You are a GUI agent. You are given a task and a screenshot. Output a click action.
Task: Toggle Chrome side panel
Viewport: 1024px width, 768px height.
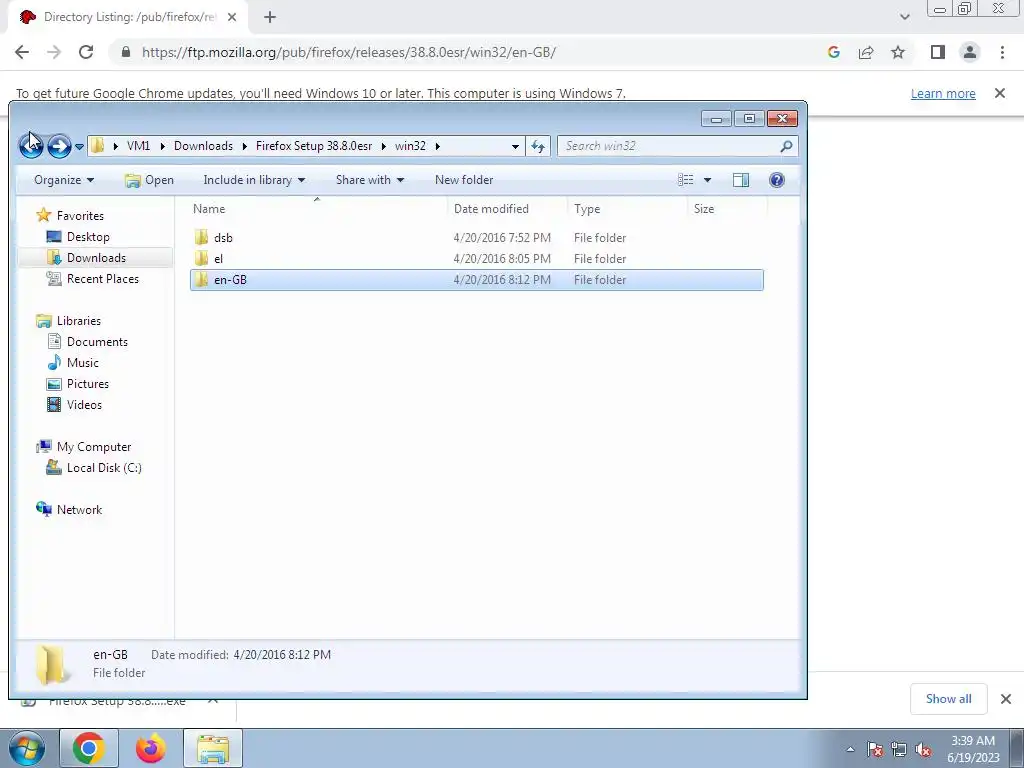[x=938, y=52]
